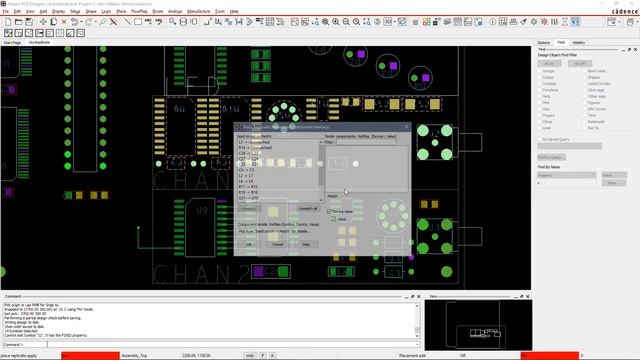Click the Zoom Fit icon

click(x=325, y=22)
